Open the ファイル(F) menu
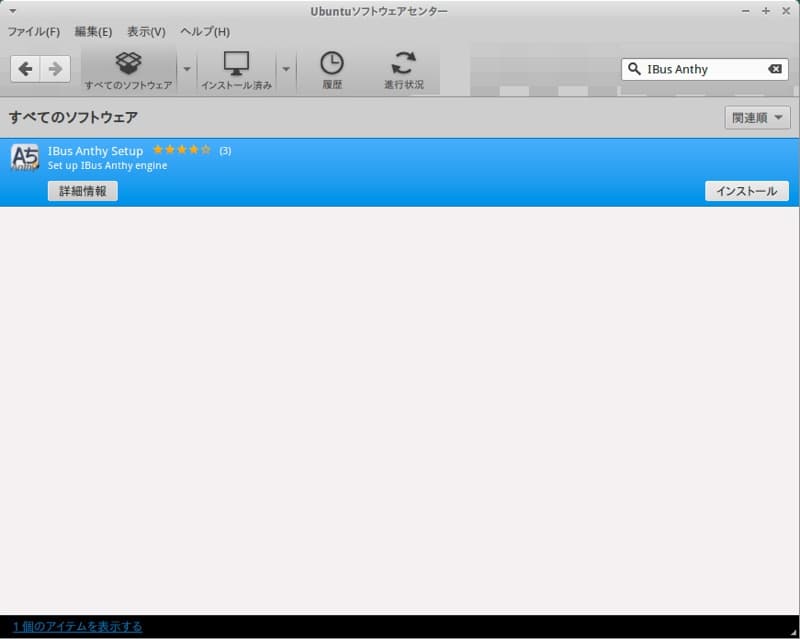This screenshot has width=800, height=639. point(34,32)
